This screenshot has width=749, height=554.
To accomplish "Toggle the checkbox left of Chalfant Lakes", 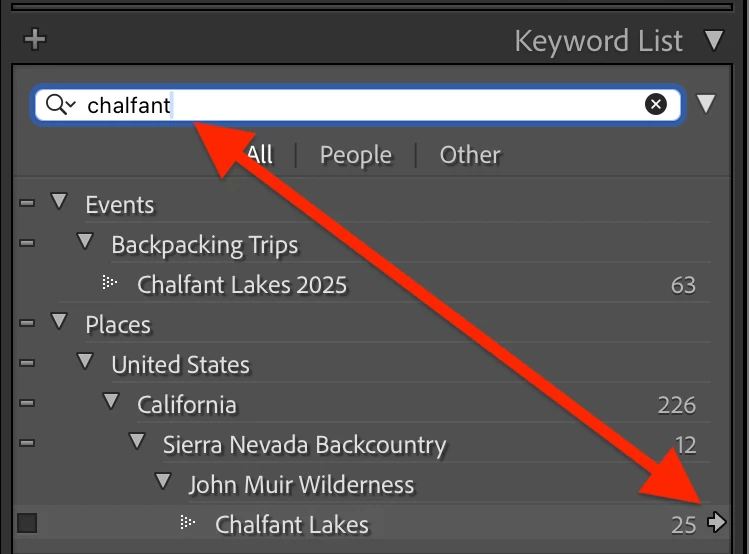I will pyautogui.click(x=27, y=523).
